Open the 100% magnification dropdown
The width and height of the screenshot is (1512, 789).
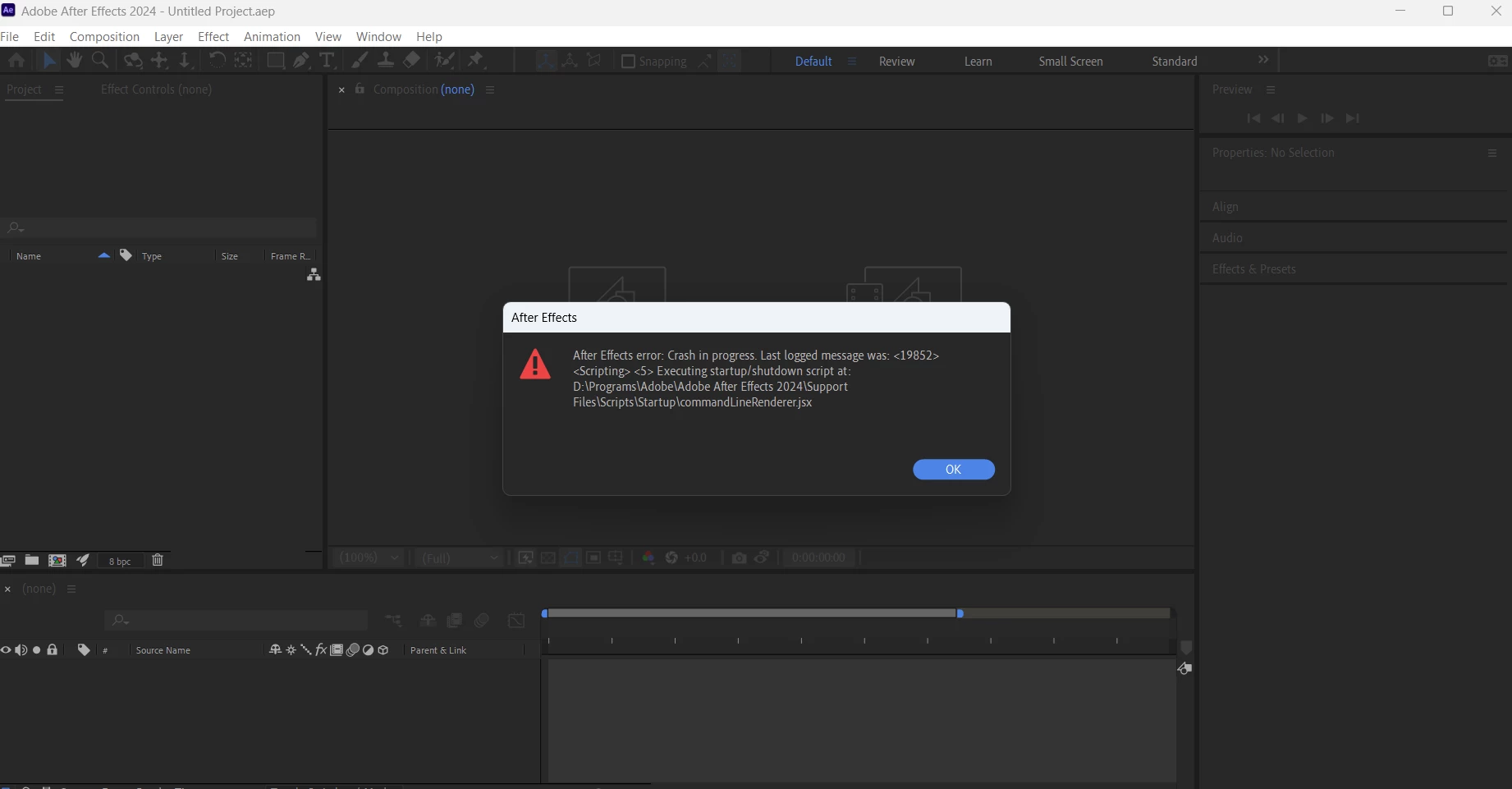pyautogui.click(x=369, y=557)
